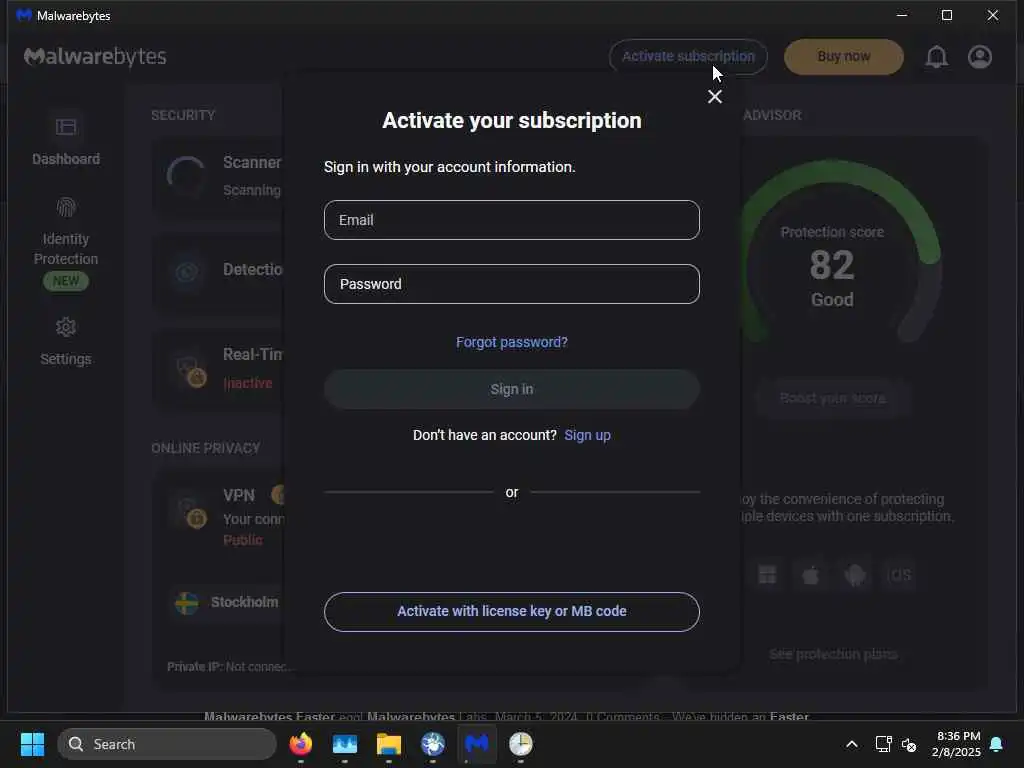The image size is (1024, 768).
Task: Open the notifications bell icon
Action: [x=936, y=57]
